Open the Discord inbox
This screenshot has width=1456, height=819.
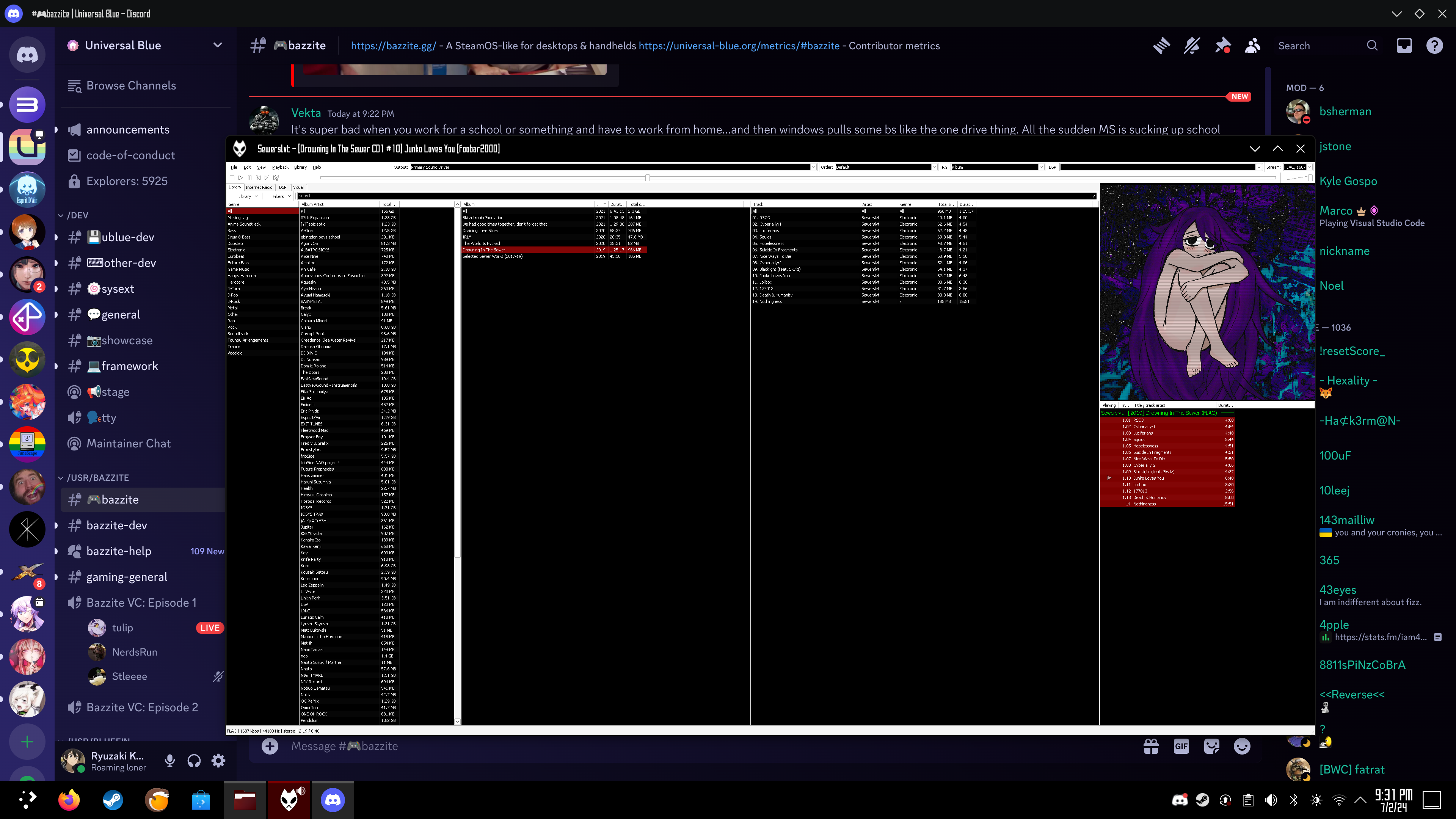pos(1404,46)
